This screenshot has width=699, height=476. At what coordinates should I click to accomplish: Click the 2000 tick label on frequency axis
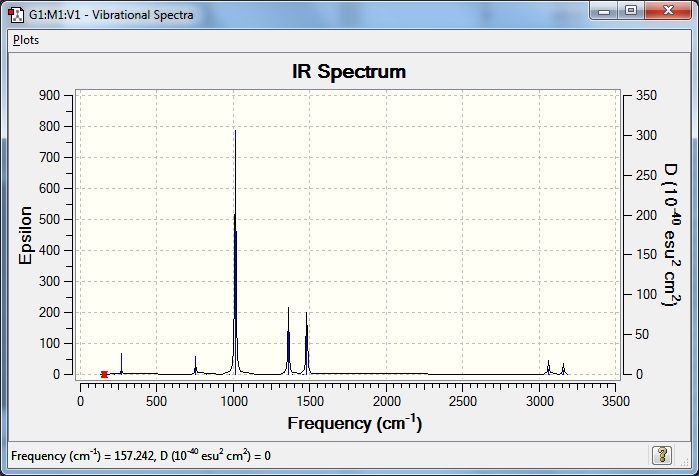[387, 401]
